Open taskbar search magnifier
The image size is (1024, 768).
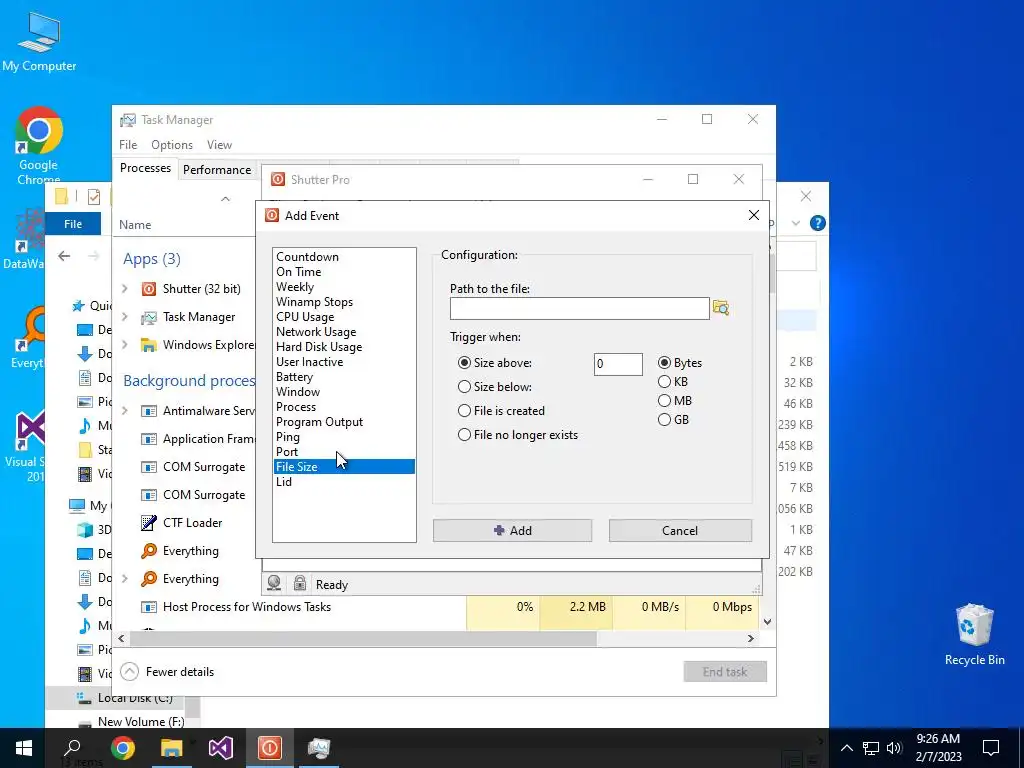pos(73,748)
